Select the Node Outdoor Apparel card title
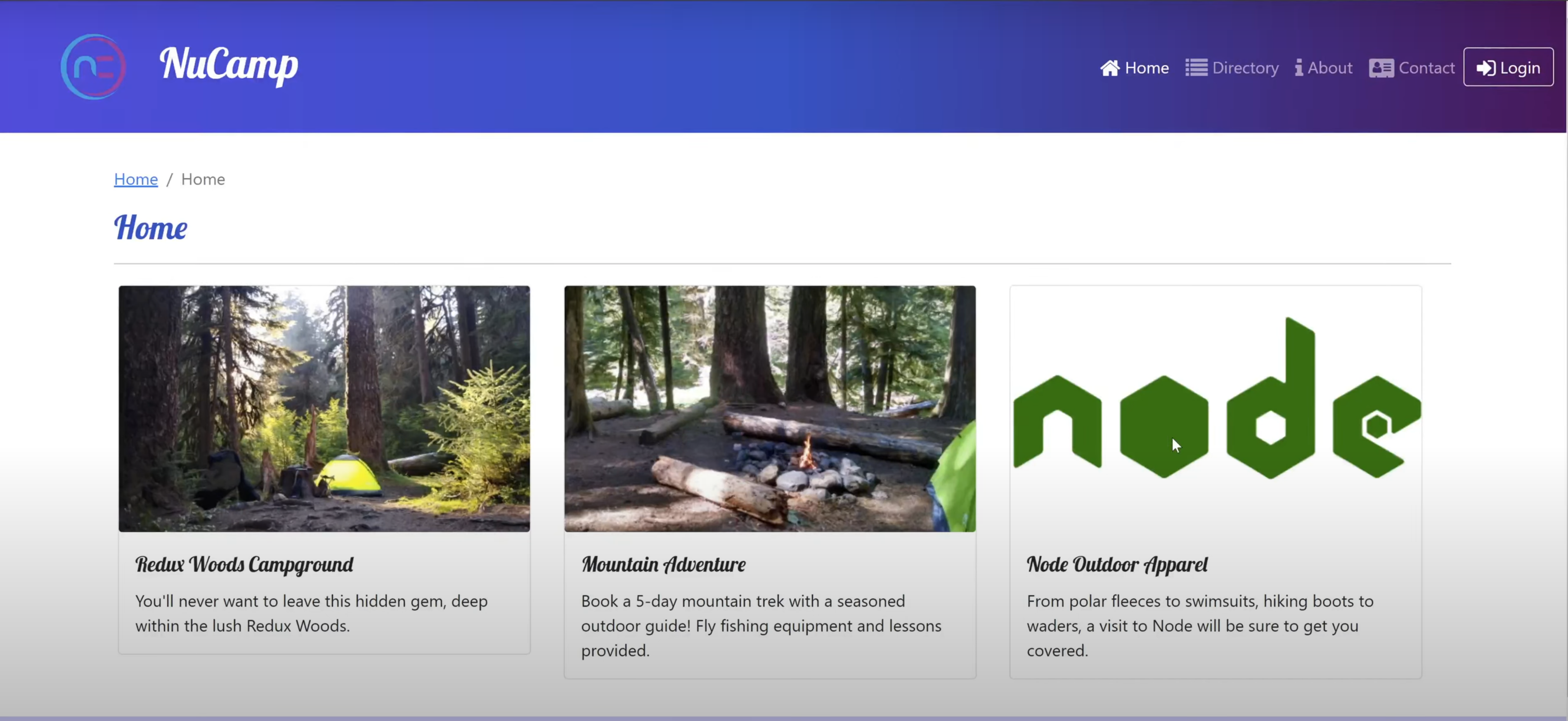This screenshot has width=1568, height=721. click(x=1118, y=564)
